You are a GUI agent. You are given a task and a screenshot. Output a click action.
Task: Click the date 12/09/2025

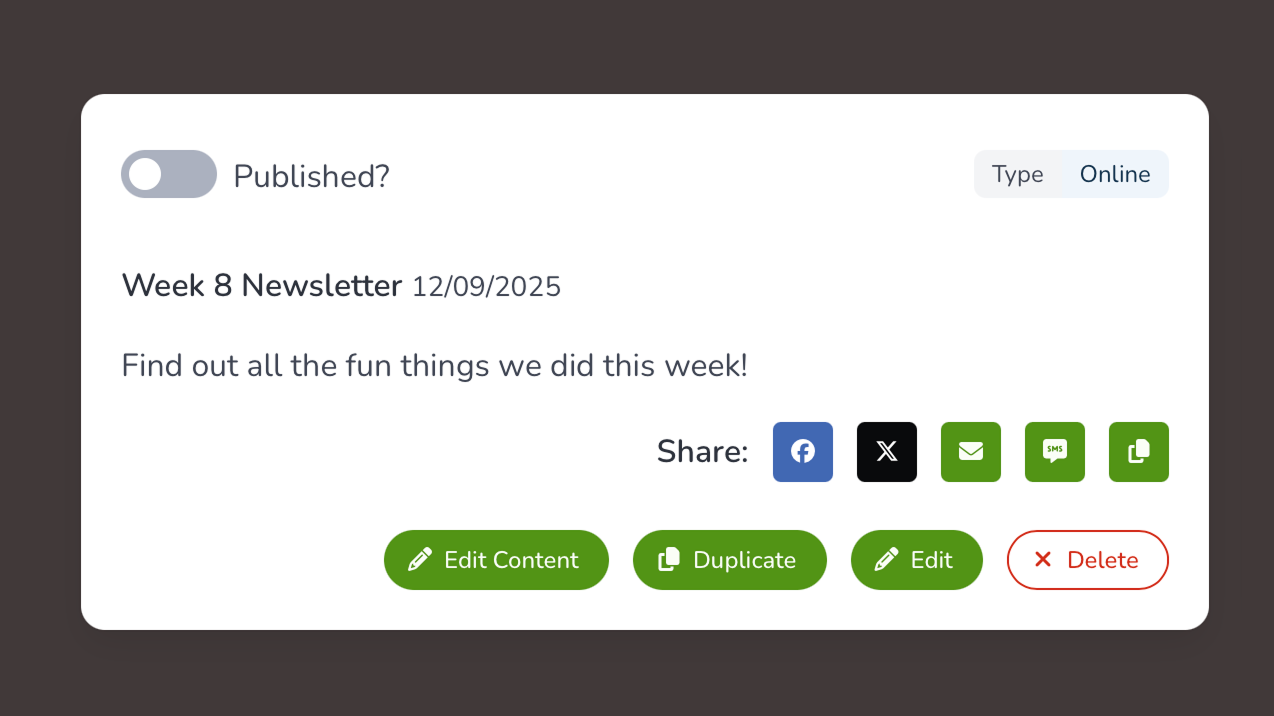click(487, 288)
